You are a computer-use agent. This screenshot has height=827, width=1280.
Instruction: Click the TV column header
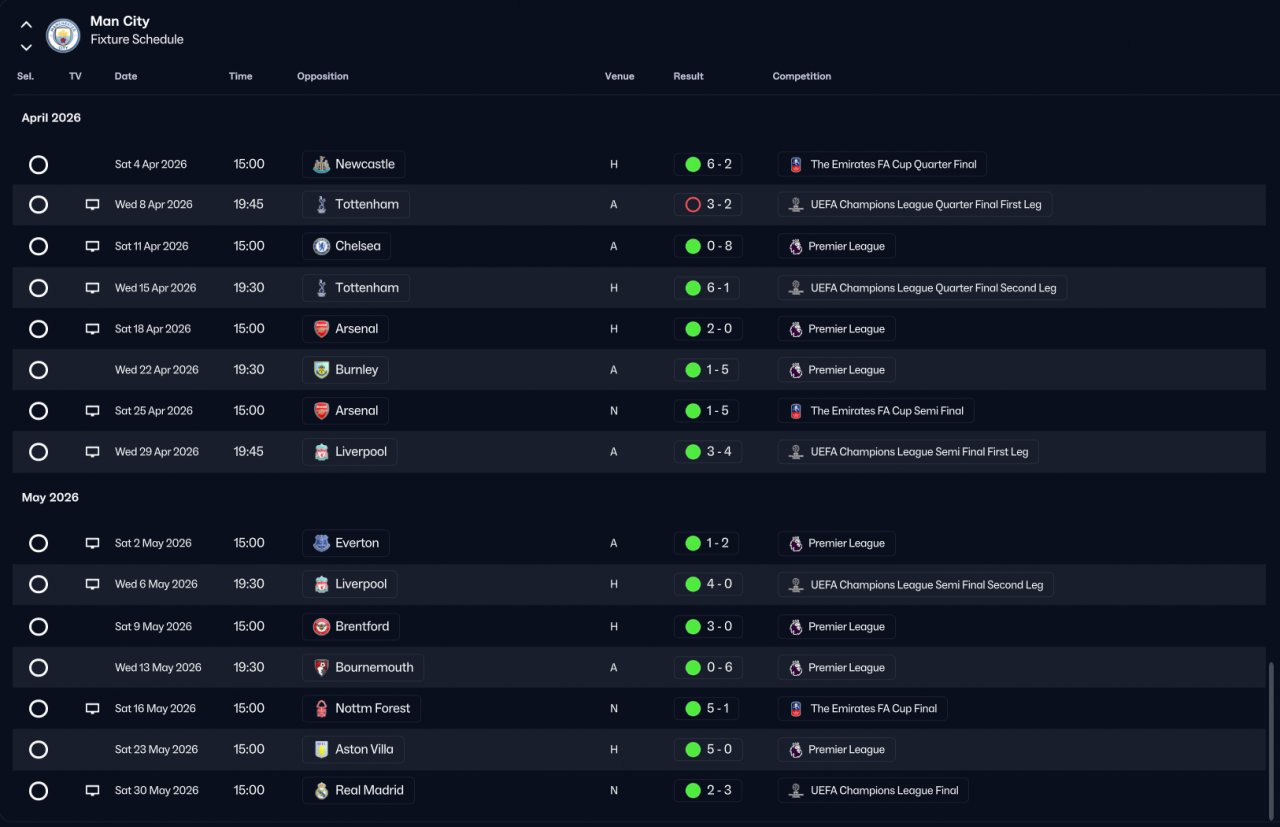pos(75,76)
